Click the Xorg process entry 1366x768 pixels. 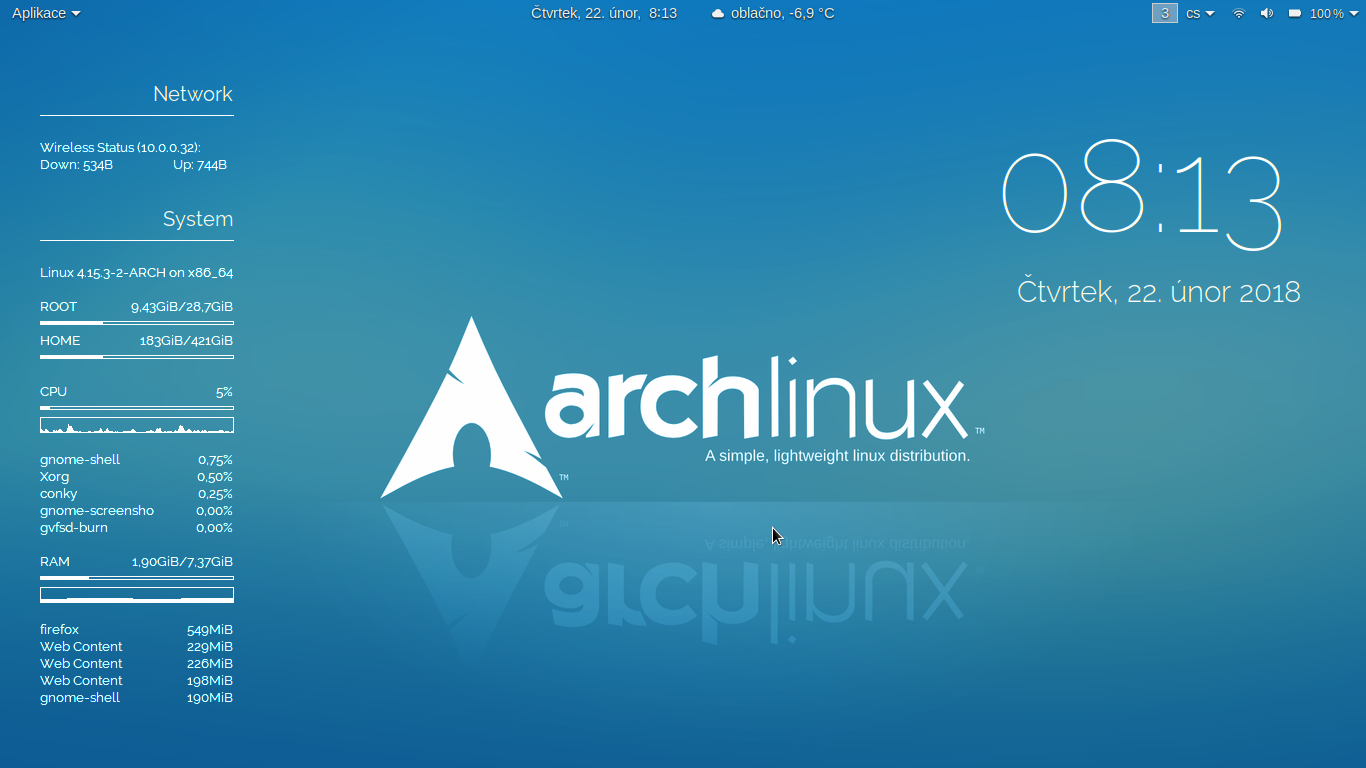point(55,477)
